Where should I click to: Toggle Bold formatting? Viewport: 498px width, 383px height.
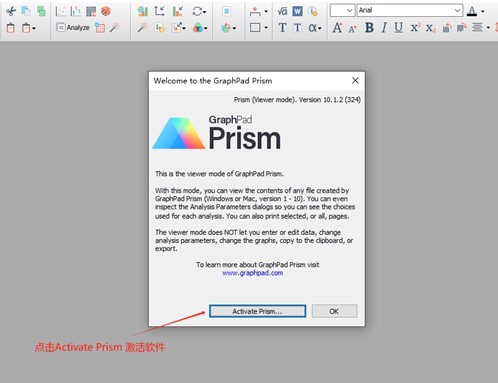tap(369, 28)
